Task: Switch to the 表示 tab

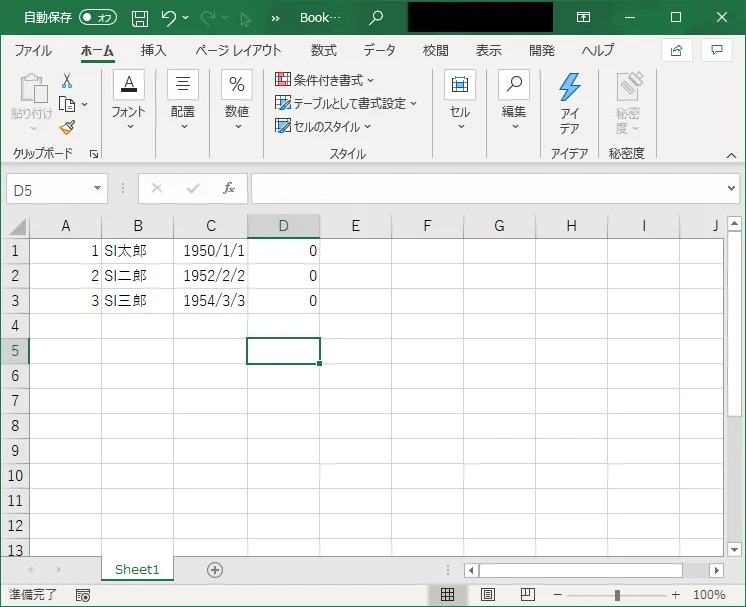Action: (x=489, y=50)
